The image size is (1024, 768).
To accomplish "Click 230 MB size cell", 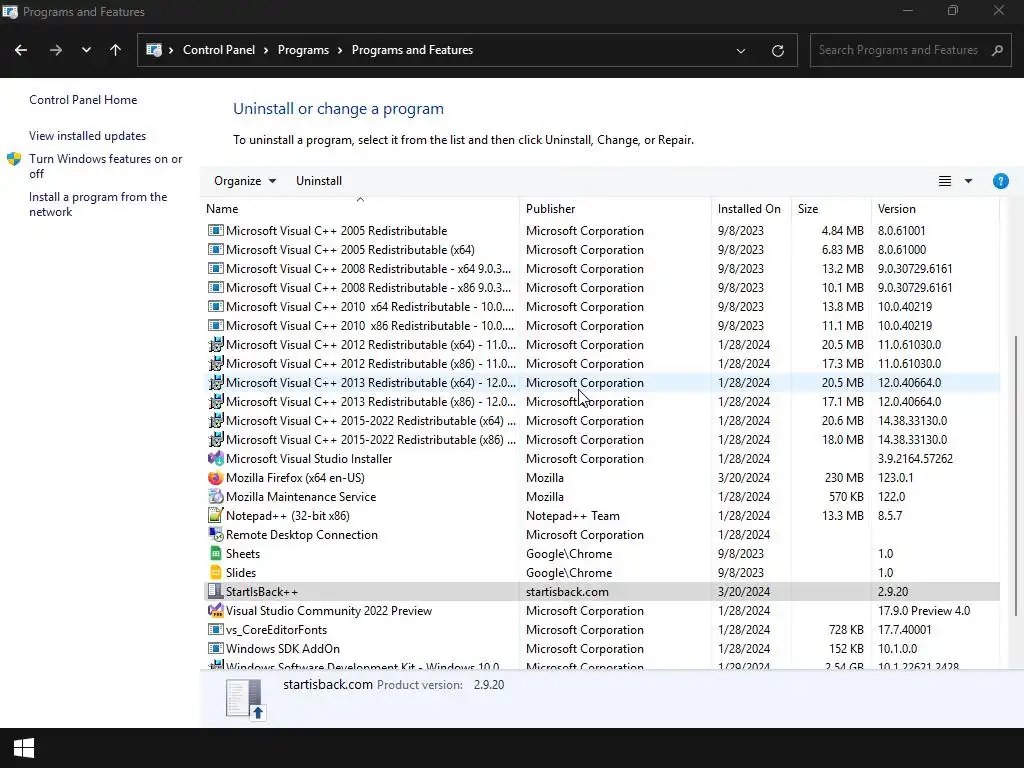I will tap(844, 477).
